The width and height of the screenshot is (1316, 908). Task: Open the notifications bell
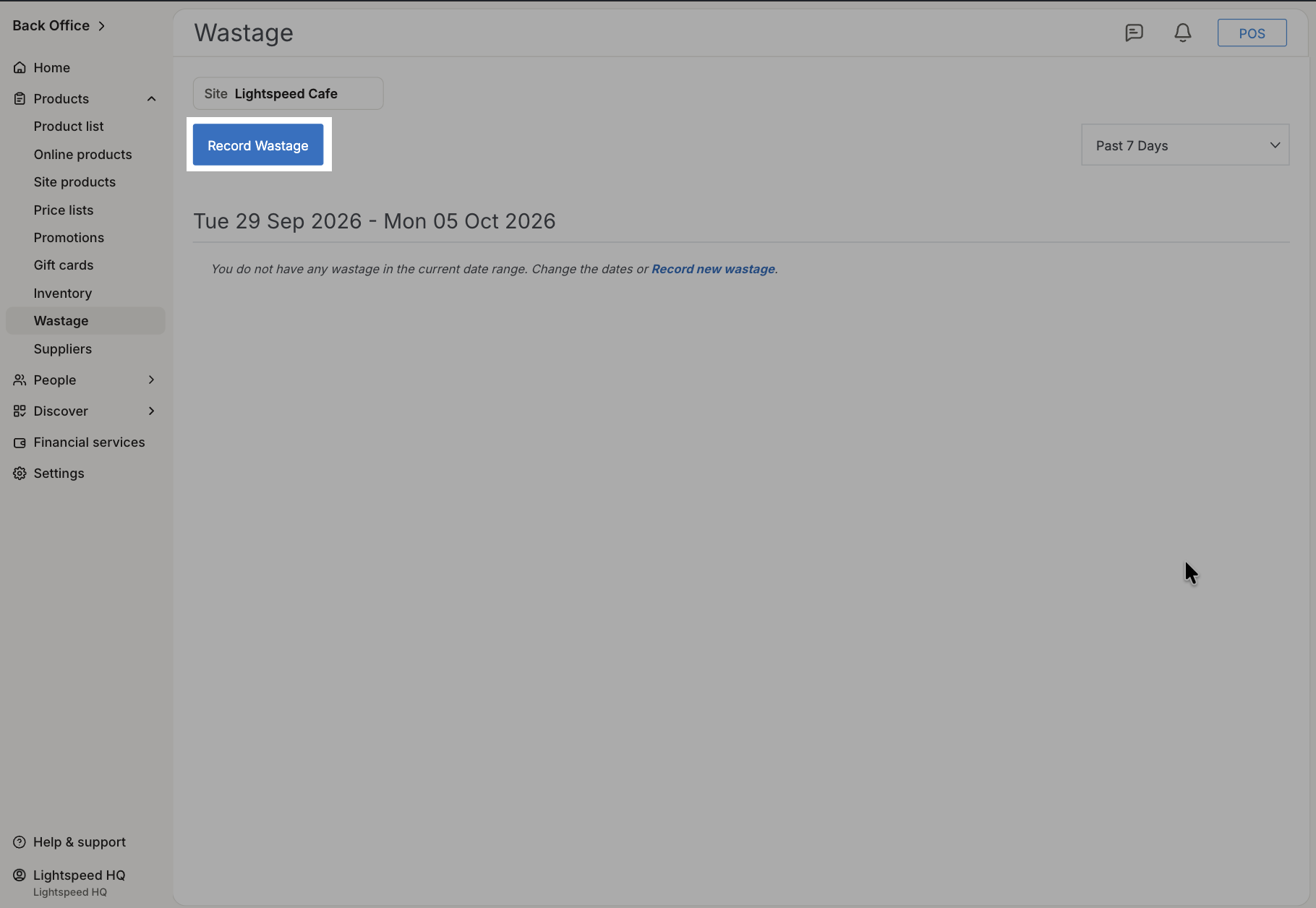tap(1183, 33)
